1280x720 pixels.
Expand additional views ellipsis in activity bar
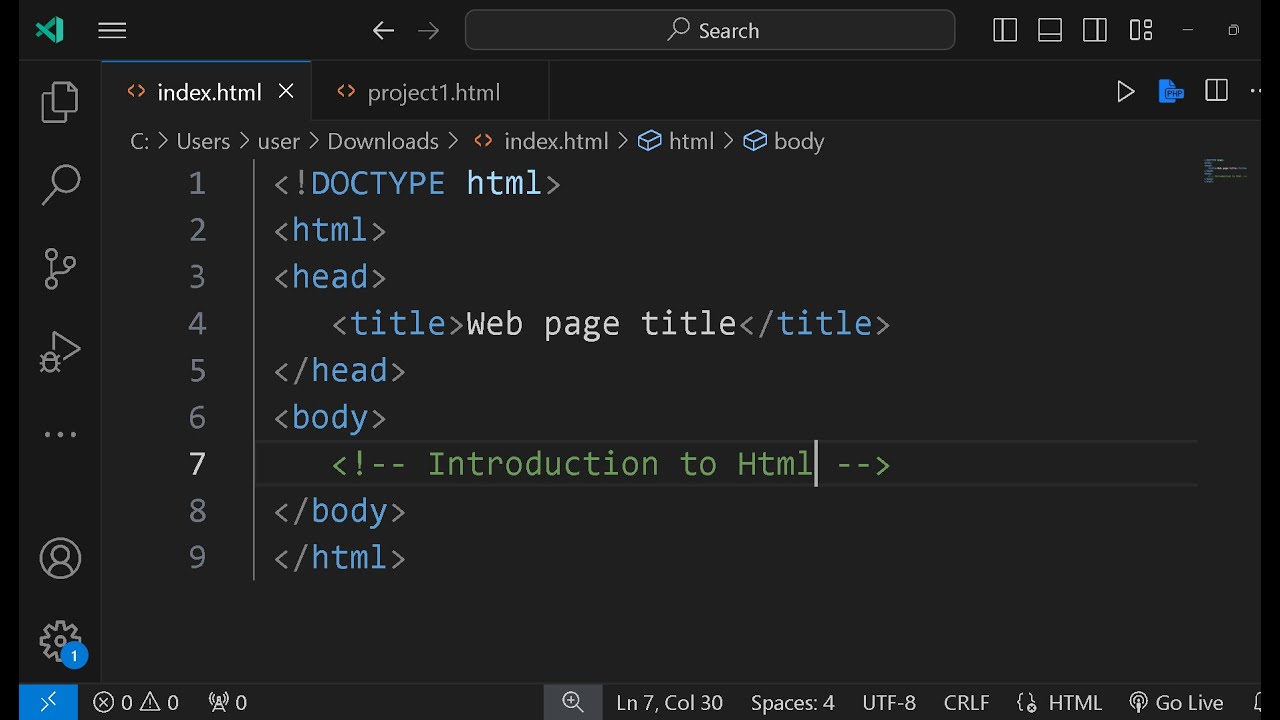pos(60,435)
